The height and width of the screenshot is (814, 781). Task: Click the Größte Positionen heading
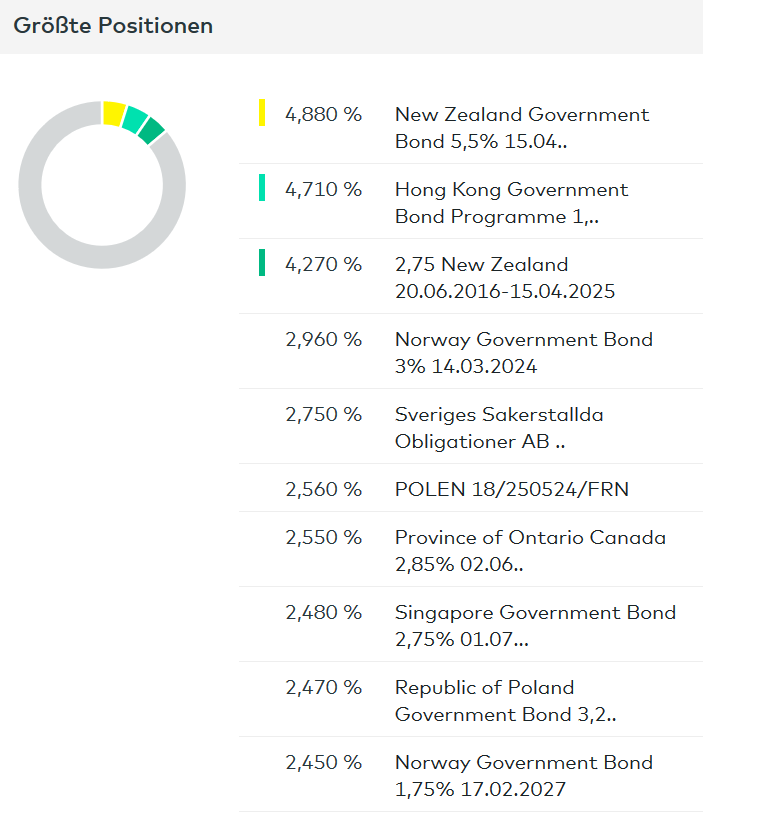113,26
